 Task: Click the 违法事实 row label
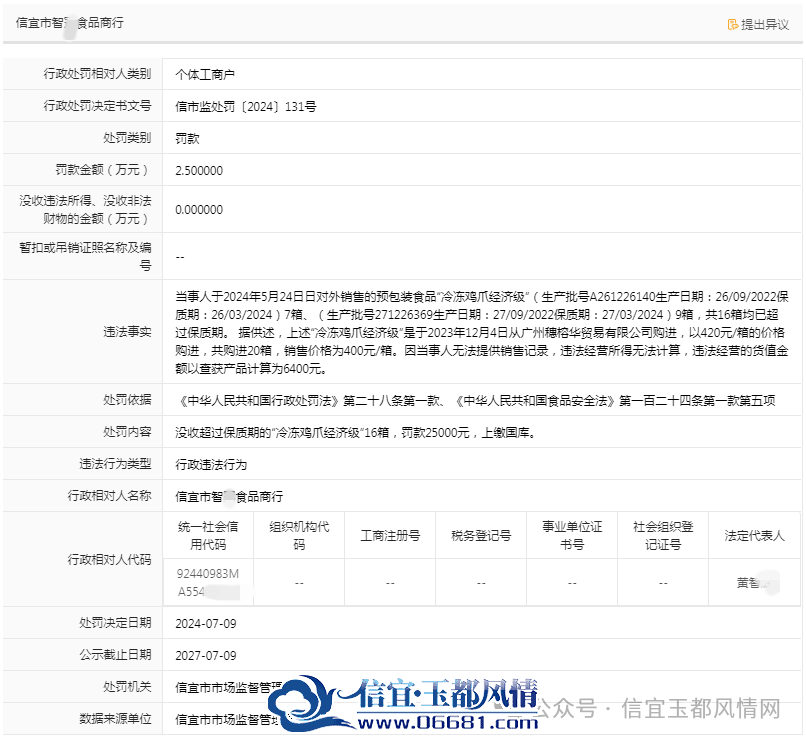click(127, 332)
